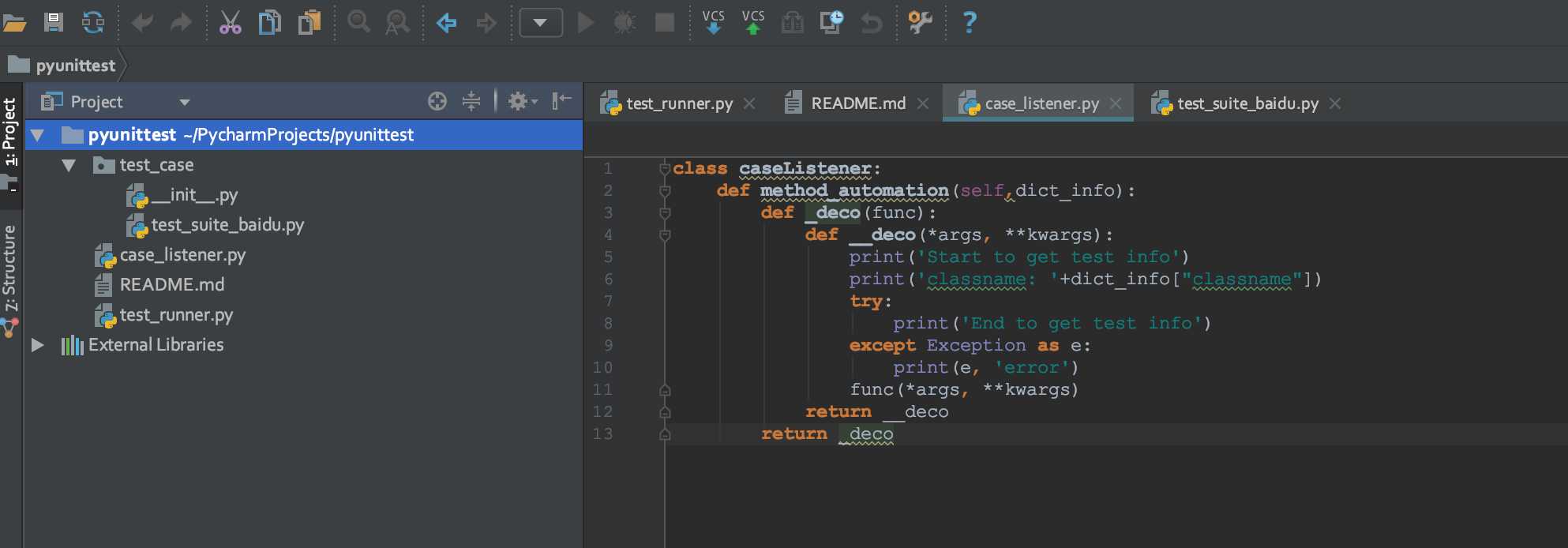Navigate Forward with the grey arrow
Screen dimensions: 1568x548
(x=486, y=23)
